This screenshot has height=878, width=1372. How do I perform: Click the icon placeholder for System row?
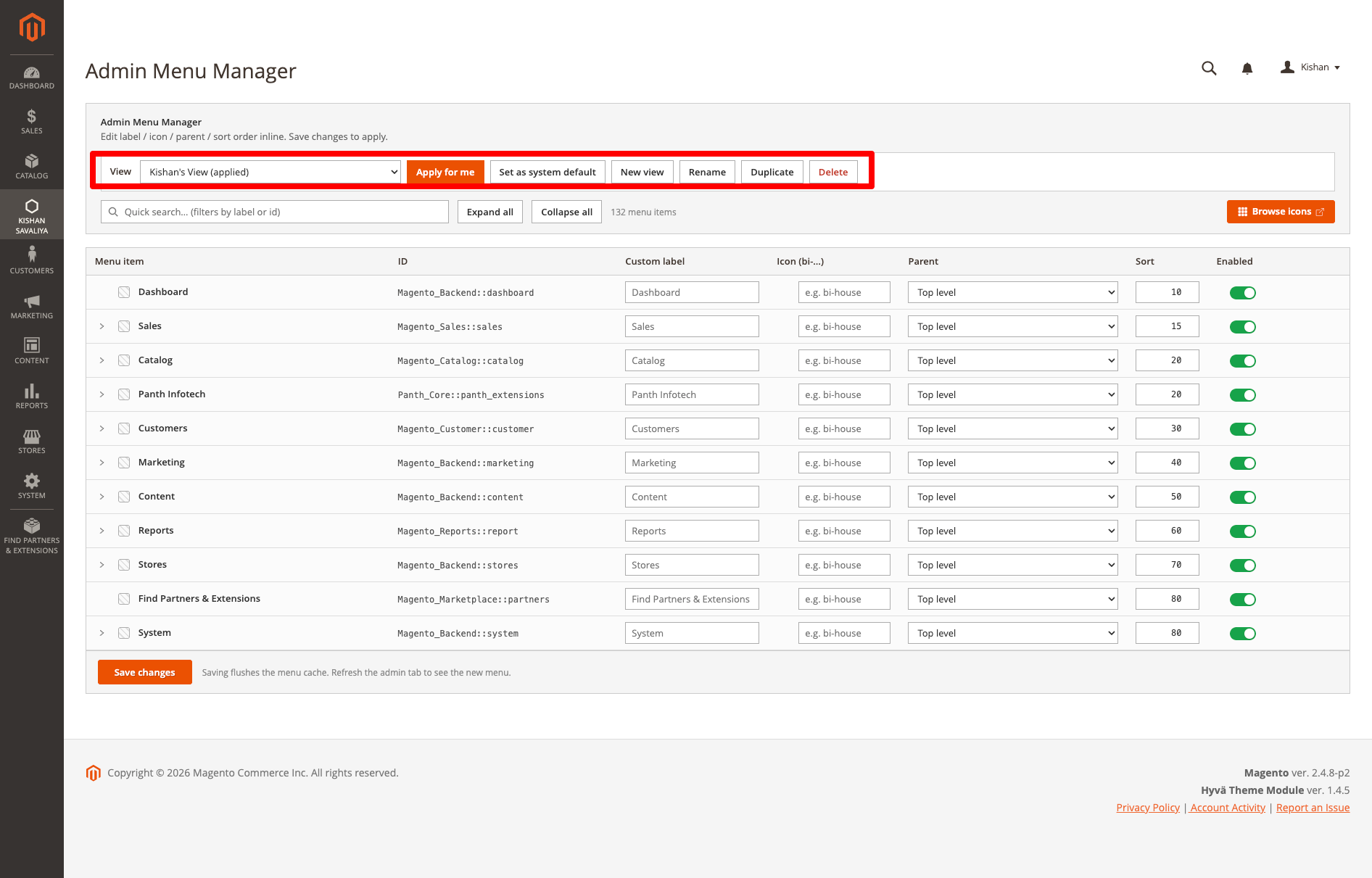(124, 633)
